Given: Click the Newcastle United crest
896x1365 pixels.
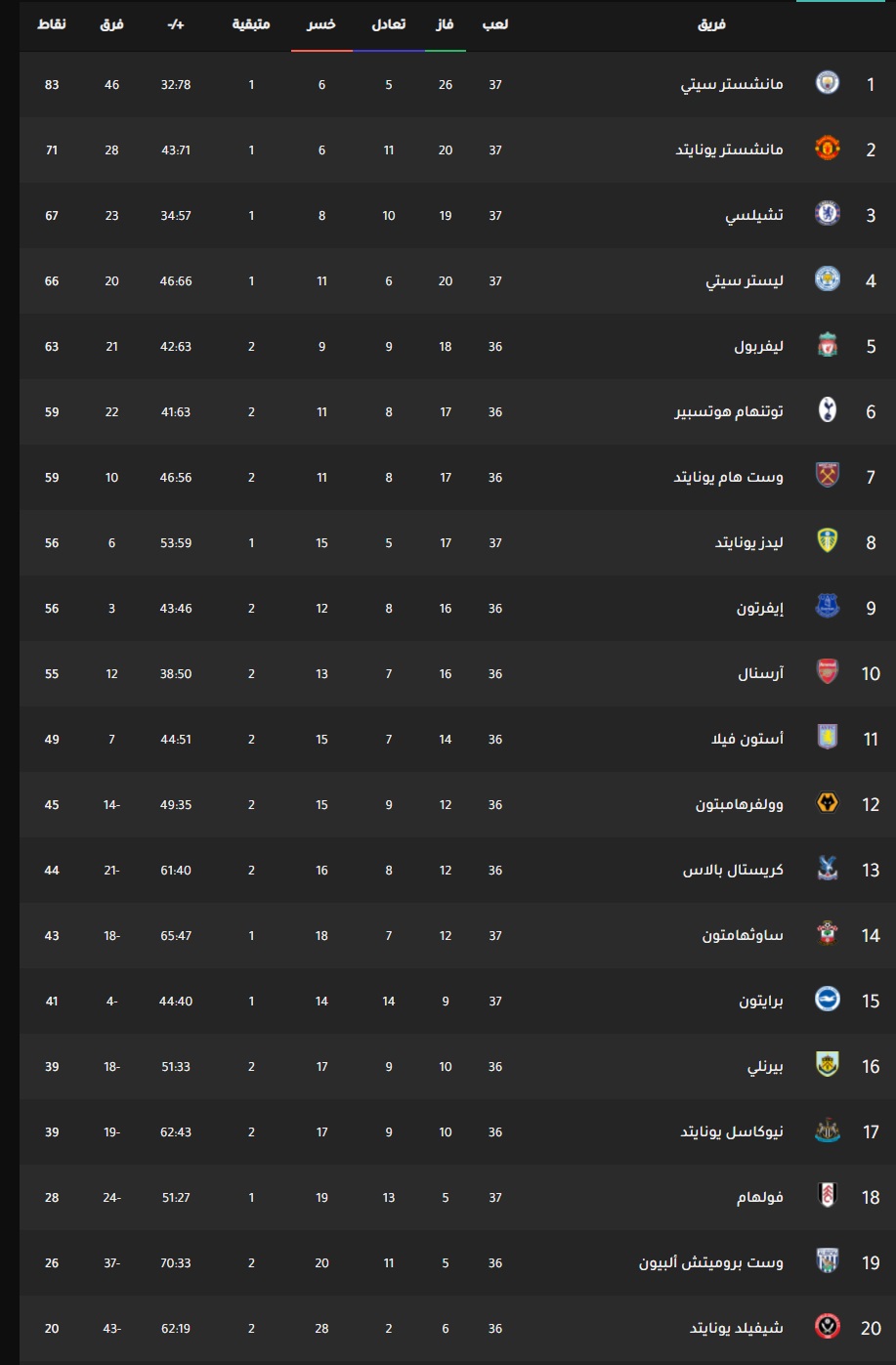Looking at the screenshot, I should point(828,1131).
